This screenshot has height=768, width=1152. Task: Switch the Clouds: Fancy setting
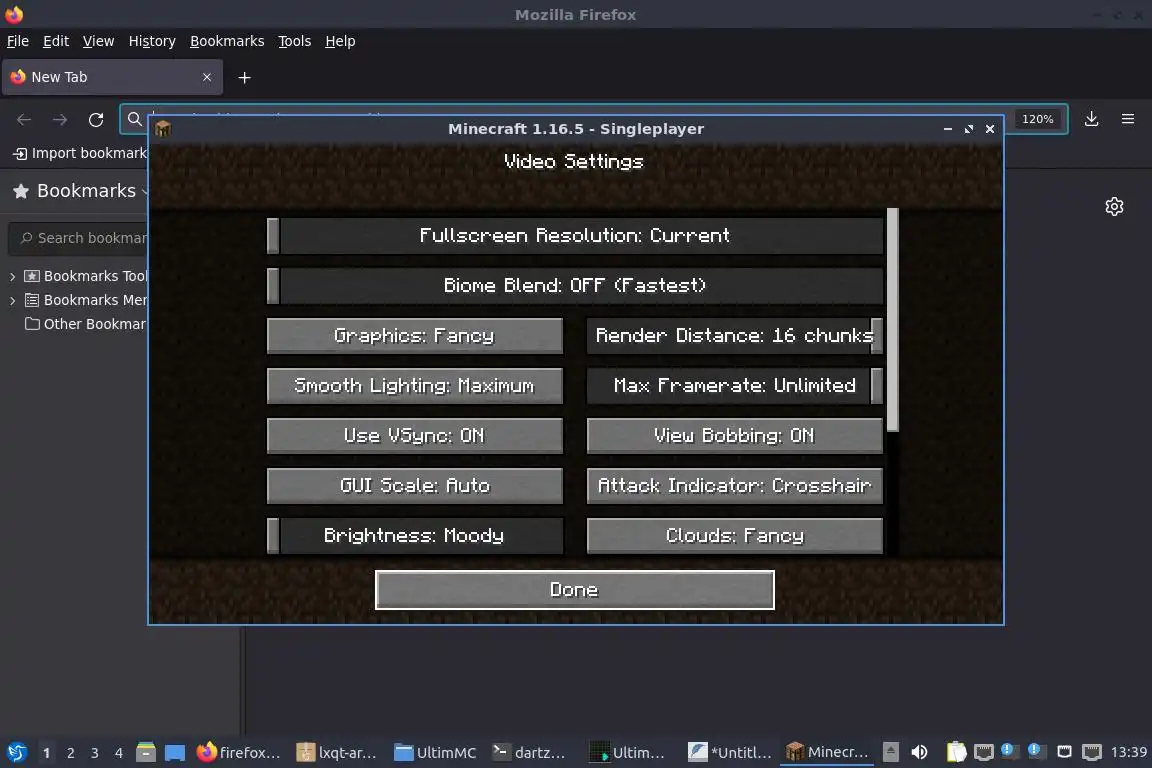(735, 536)
